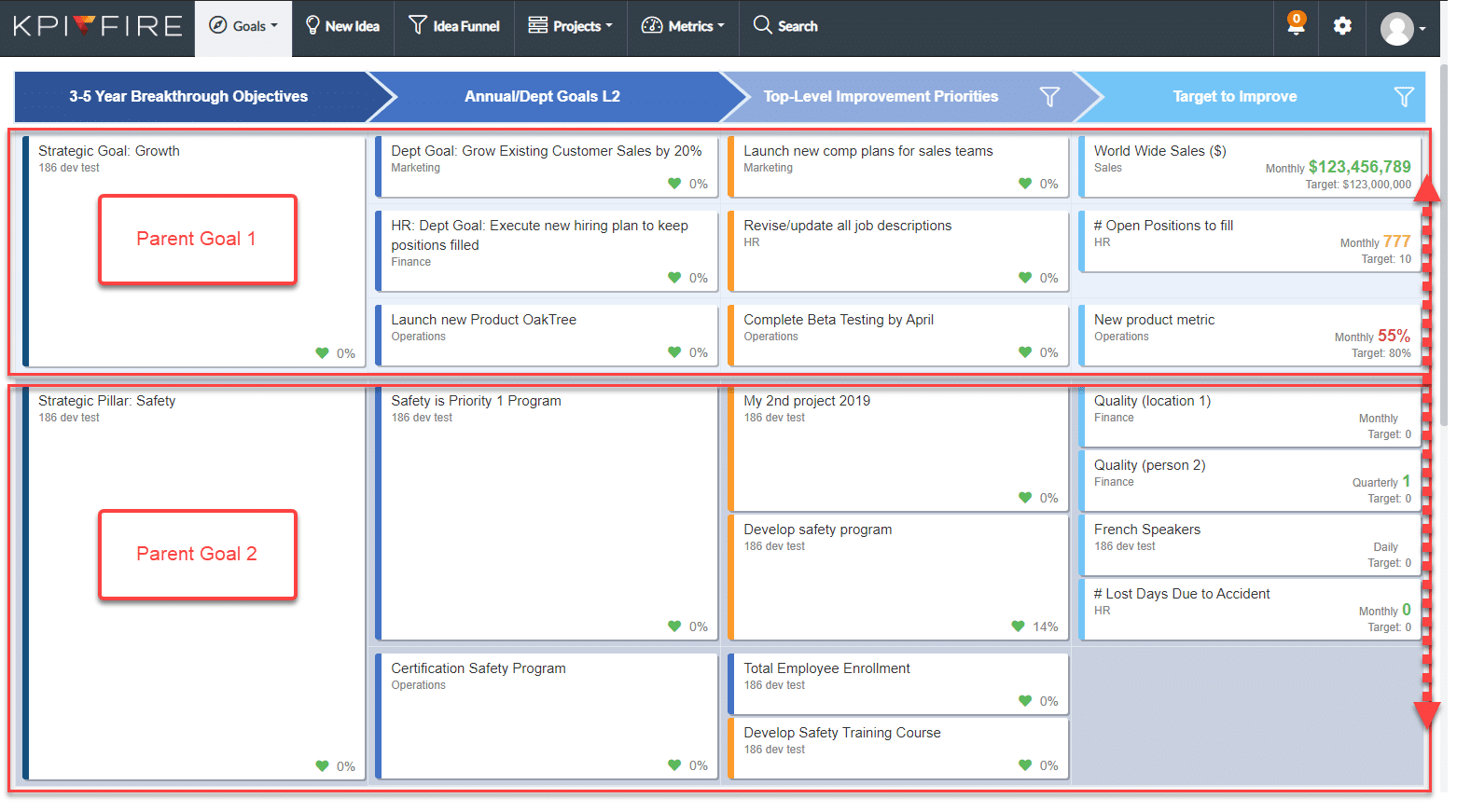Click the Projects list icon

tap(538, 25)
